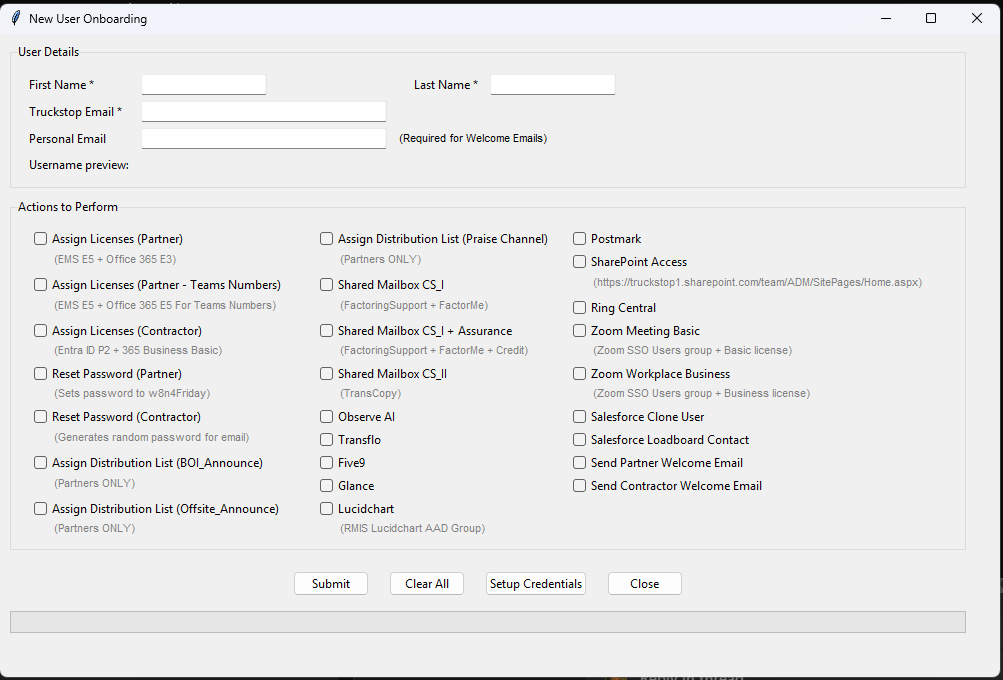Open the Setup Credentials dialog

pos(535,583)
